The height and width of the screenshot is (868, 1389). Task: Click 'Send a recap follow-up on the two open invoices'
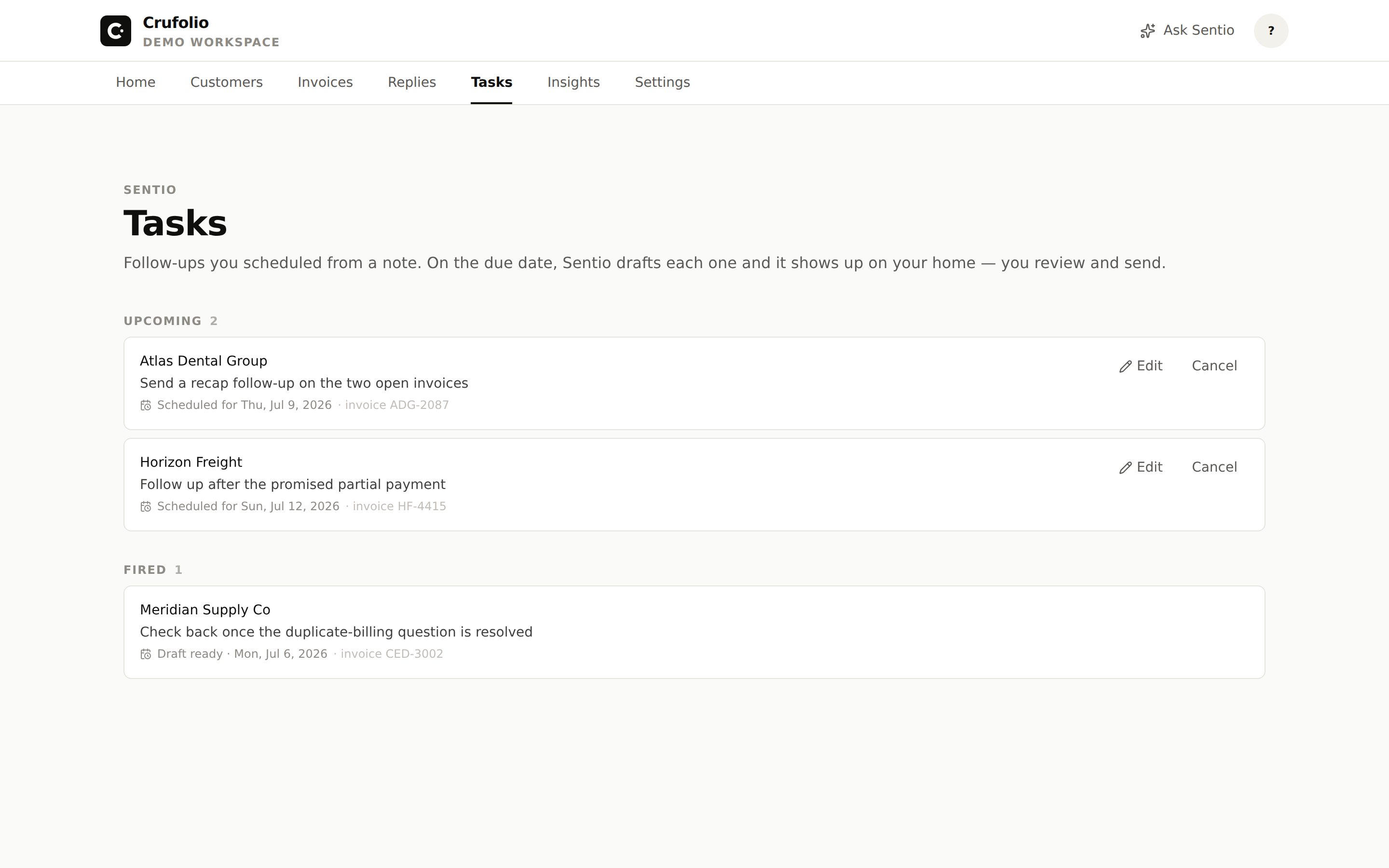pos(304,383)
